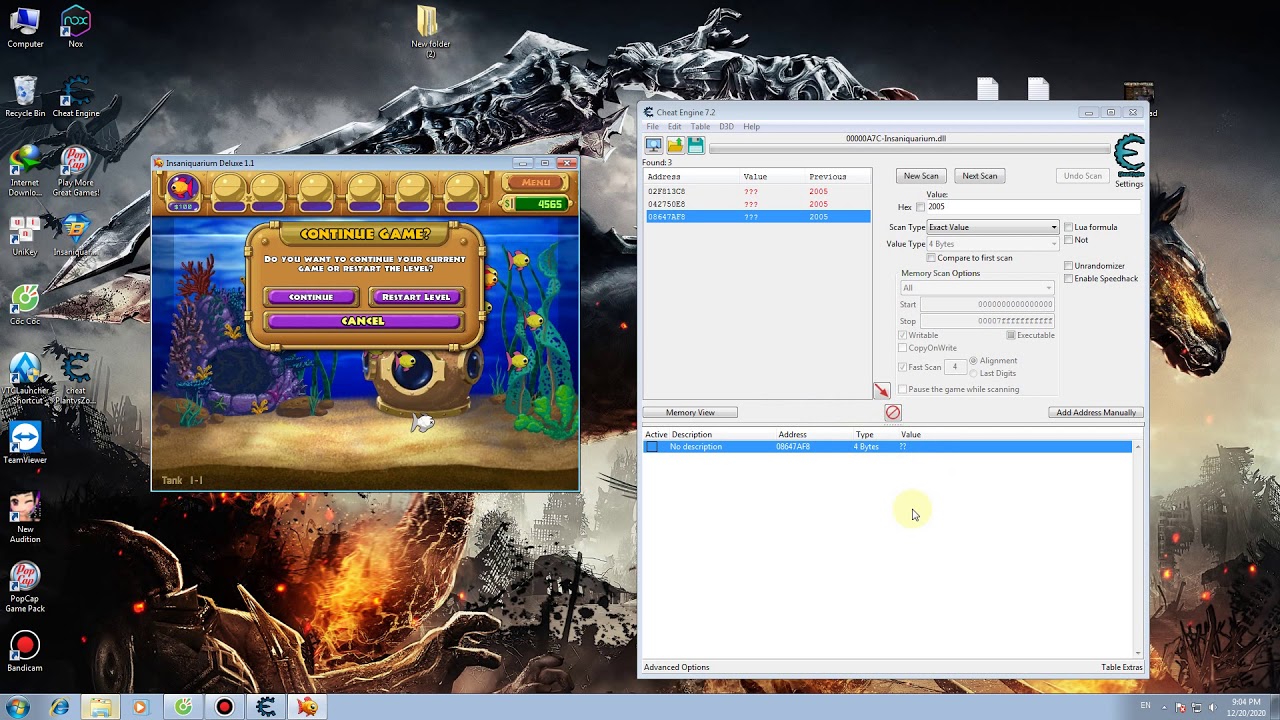Image resolution: width=1280 pixels, height=720 pixels.
Task: Click Restart Level in the game dialog
Action: pos(416,297)
